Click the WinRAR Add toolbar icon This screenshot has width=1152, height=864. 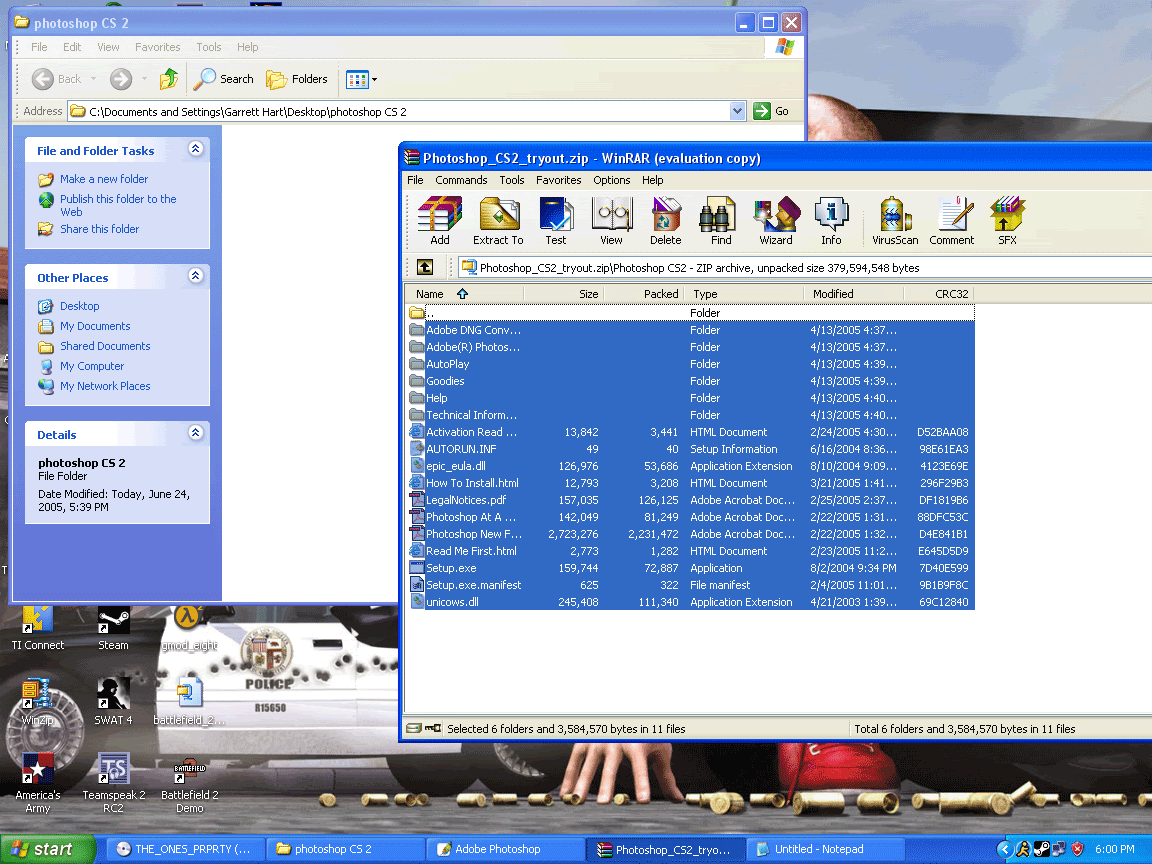[439, 220]
